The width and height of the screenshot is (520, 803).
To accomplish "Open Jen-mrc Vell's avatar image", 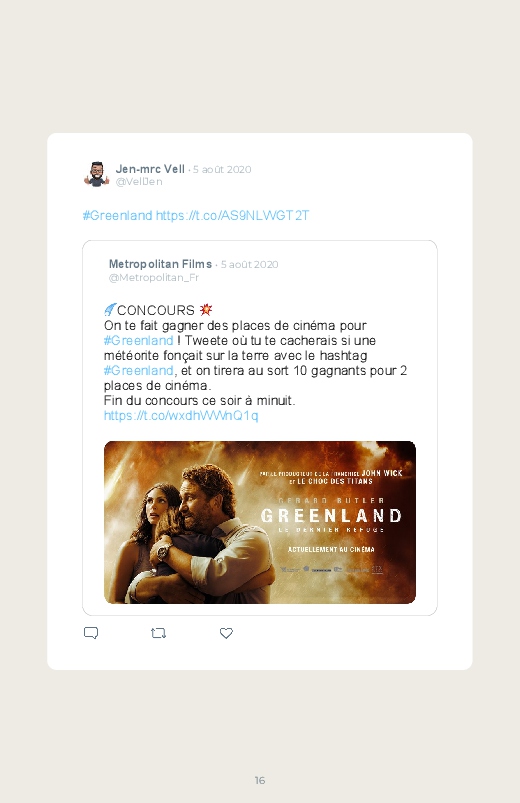I will click(x=97, y=175).
